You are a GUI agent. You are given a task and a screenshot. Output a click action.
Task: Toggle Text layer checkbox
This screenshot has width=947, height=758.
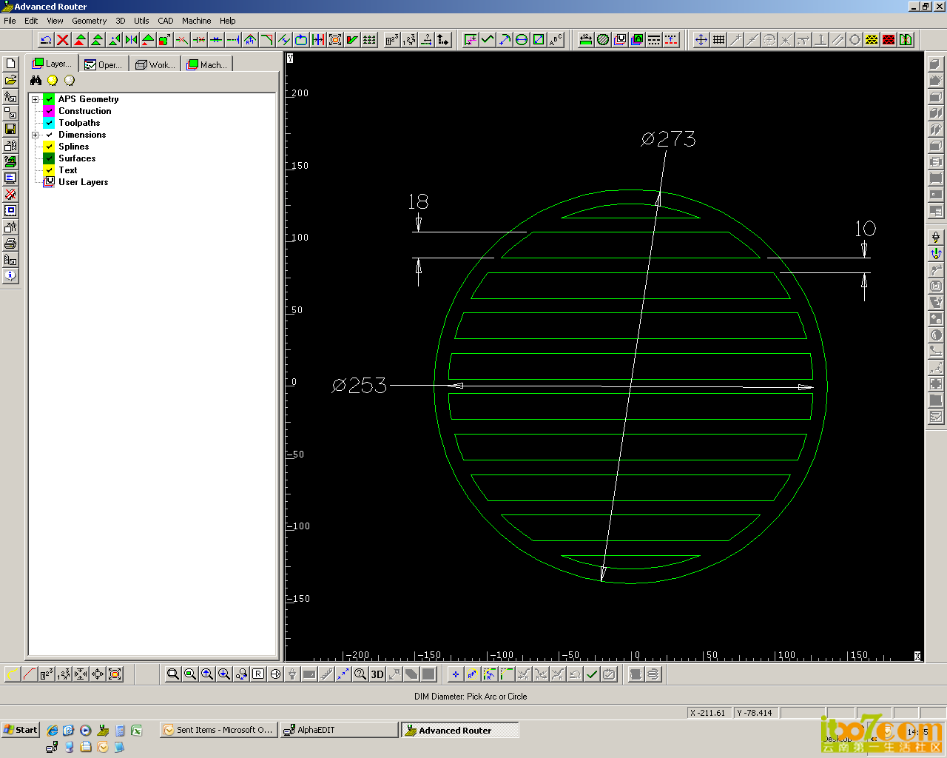(49, 170)
